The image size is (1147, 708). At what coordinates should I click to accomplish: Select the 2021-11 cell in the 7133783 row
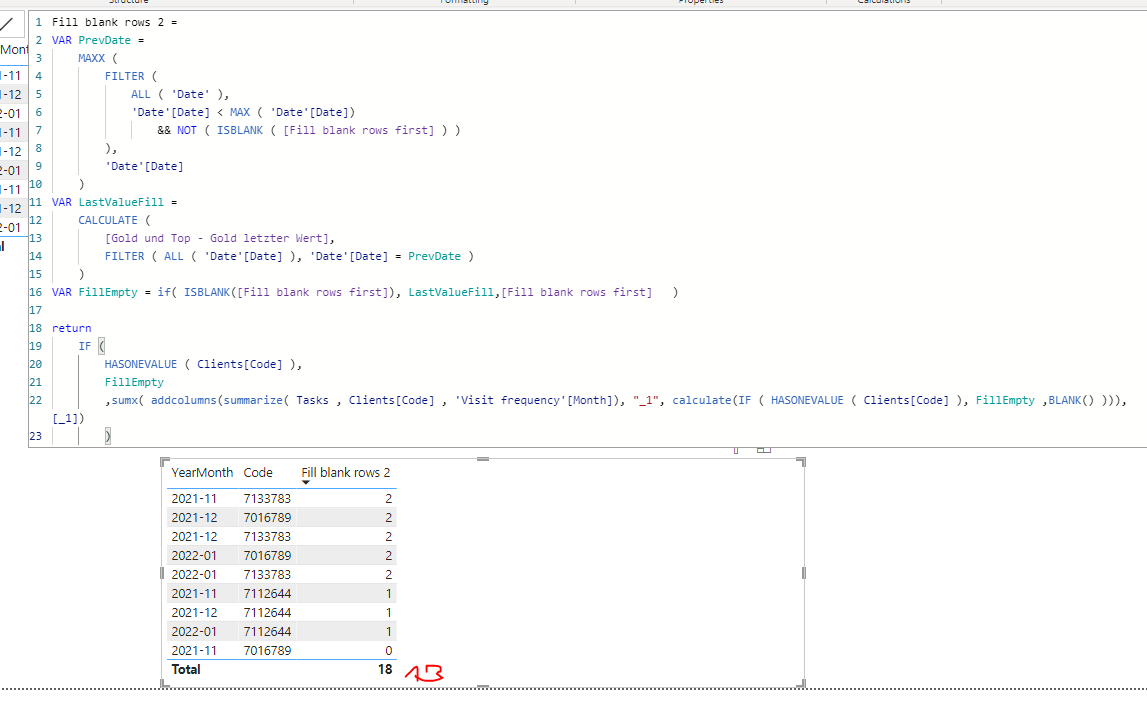(x=194, y=499)
